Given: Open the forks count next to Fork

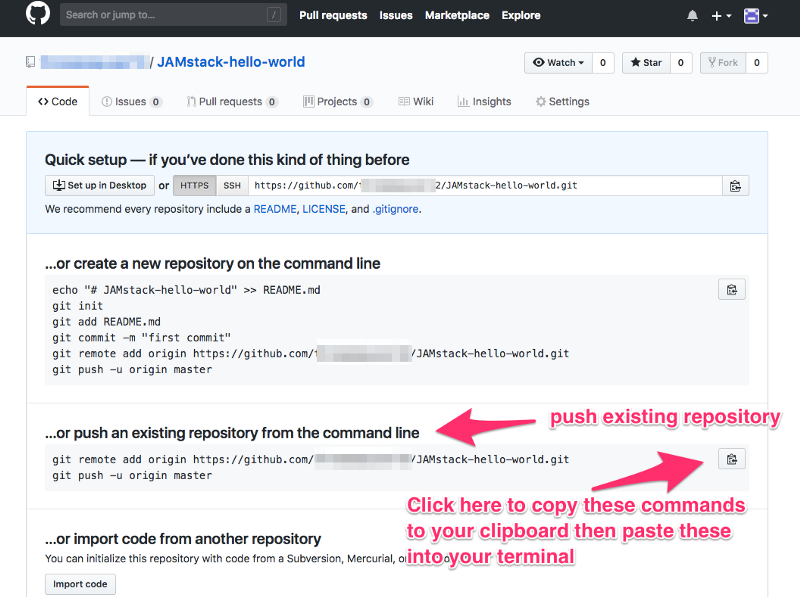Looking at the screenshot, I should (757, 63).
